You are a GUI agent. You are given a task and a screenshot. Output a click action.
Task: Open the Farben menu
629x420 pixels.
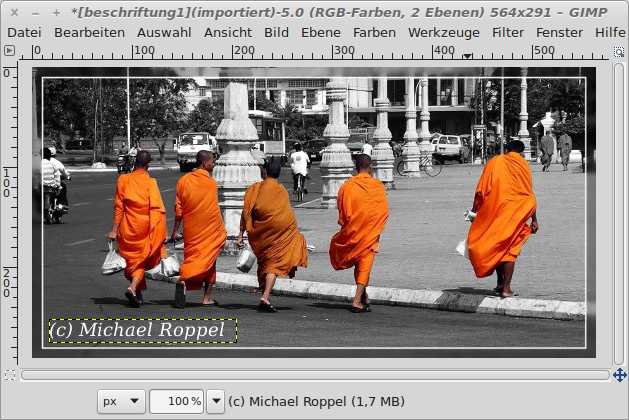point(374,32)
